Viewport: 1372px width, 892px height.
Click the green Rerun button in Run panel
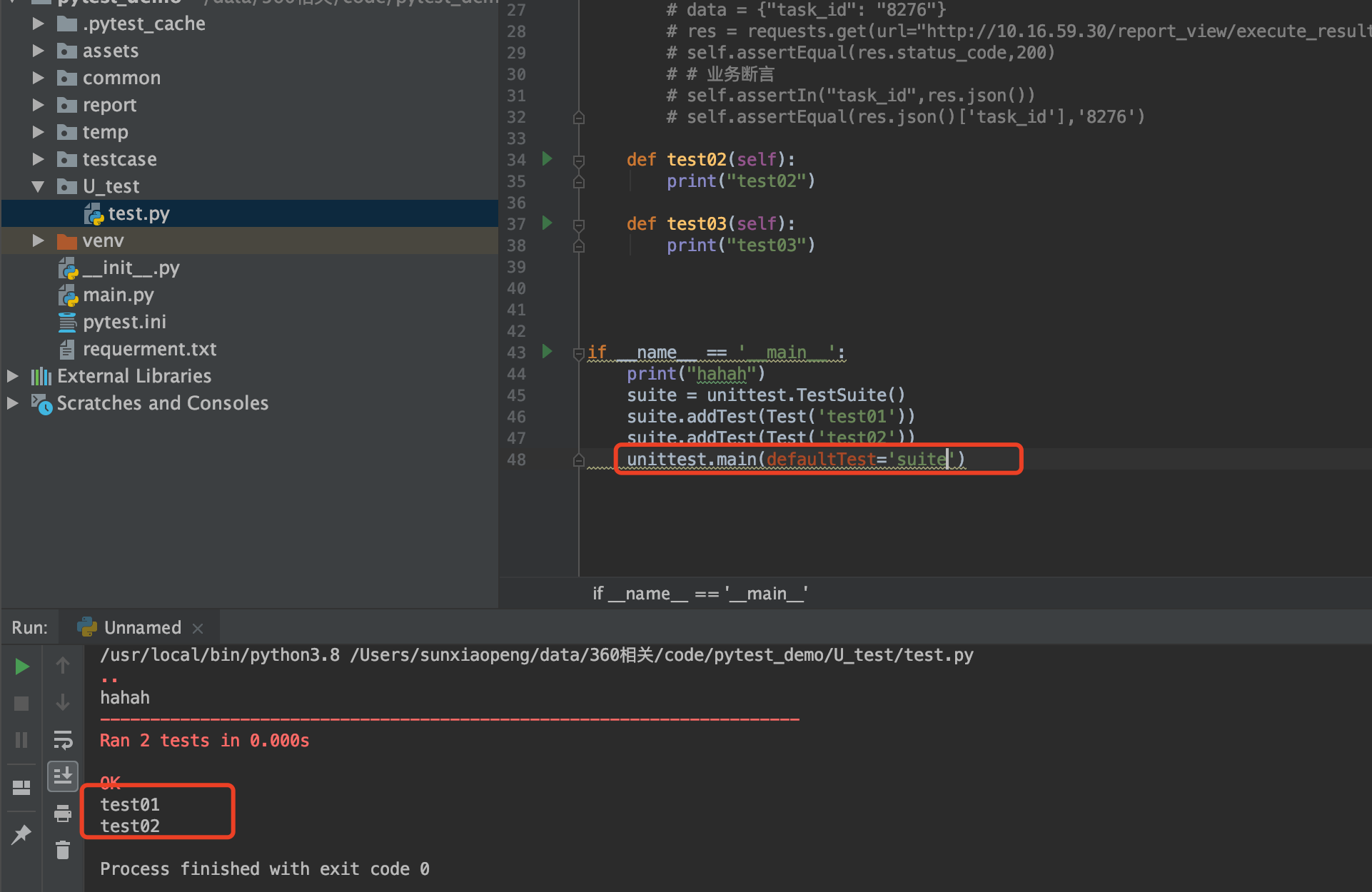22,667
